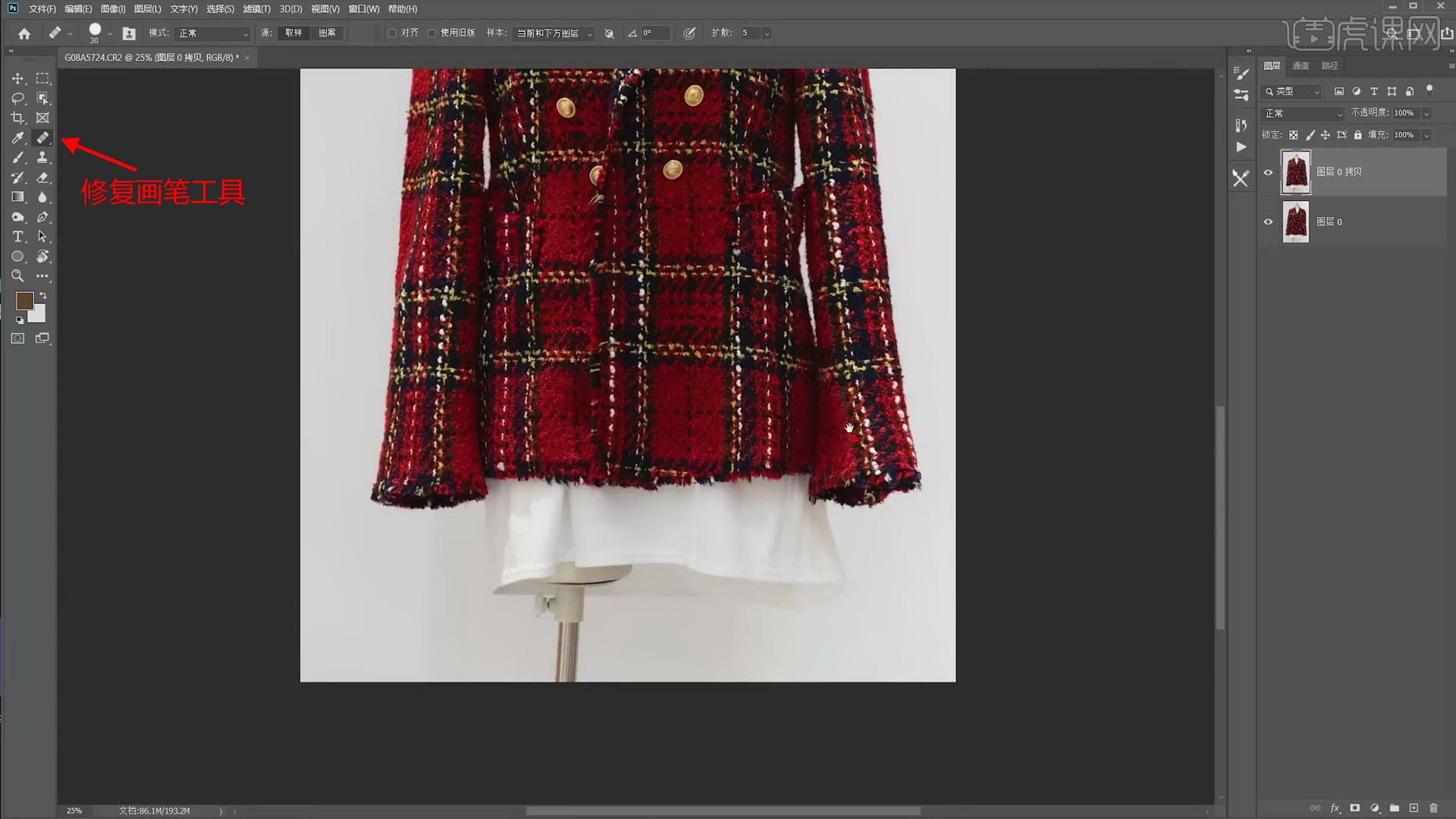Select the Clone Stamp tool

coord(42,157)
